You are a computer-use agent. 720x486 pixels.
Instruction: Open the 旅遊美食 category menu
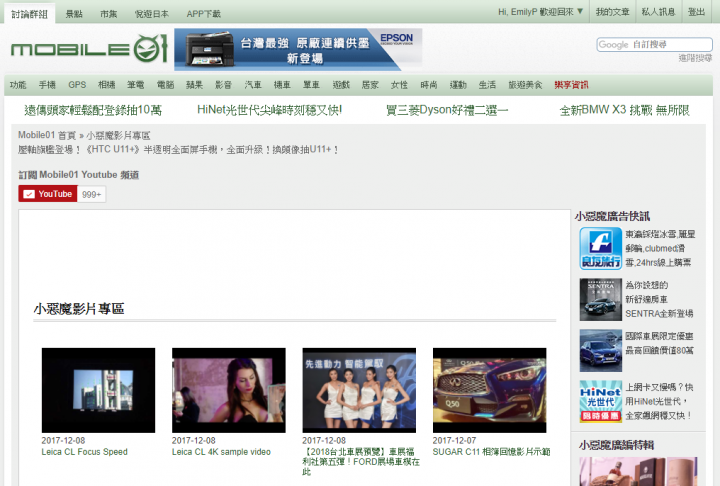pos(525,85)
